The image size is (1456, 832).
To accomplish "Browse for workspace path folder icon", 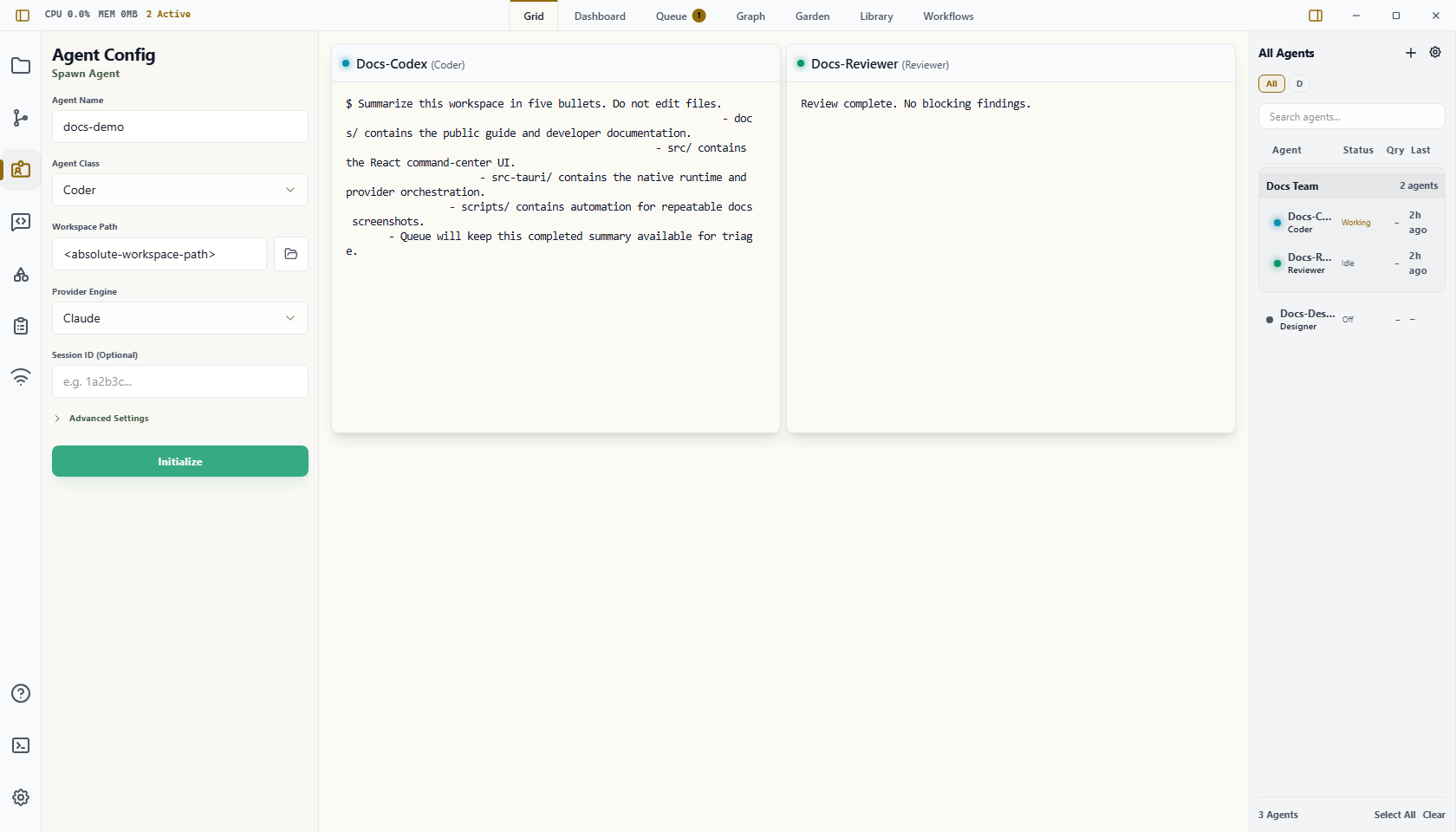I will point(291,254).
